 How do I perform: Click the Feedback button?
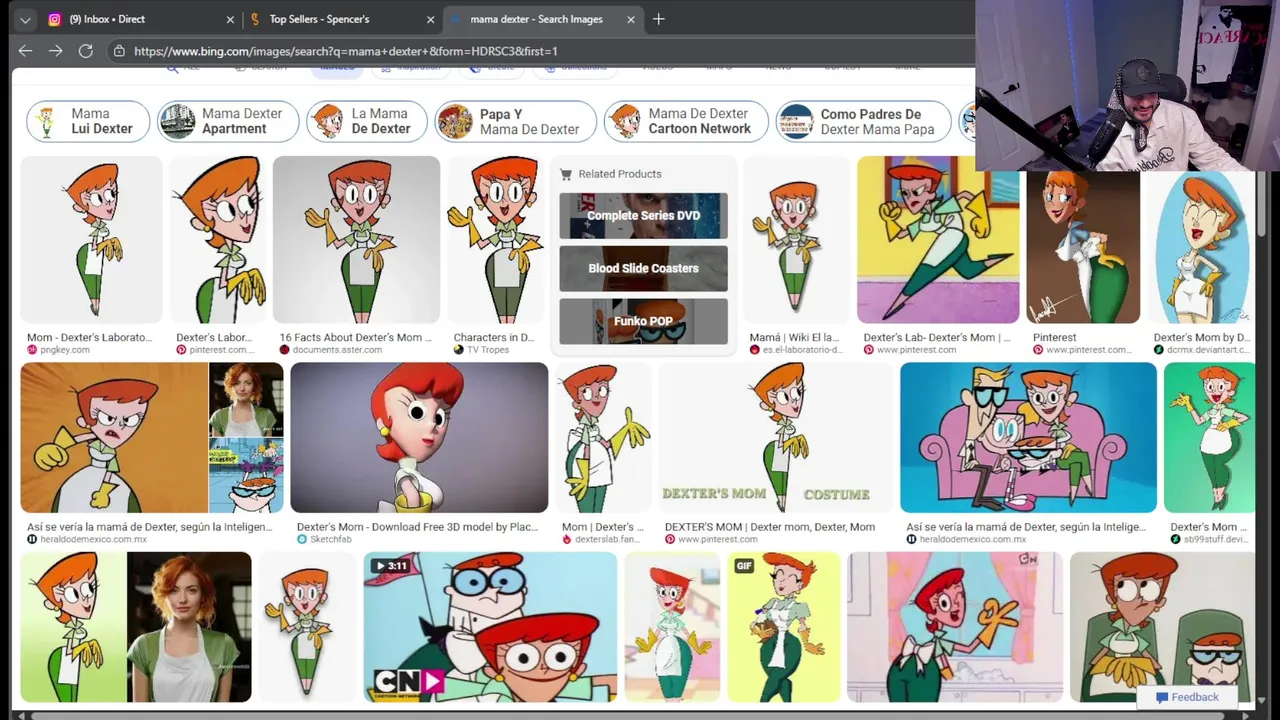[1187, 697]
